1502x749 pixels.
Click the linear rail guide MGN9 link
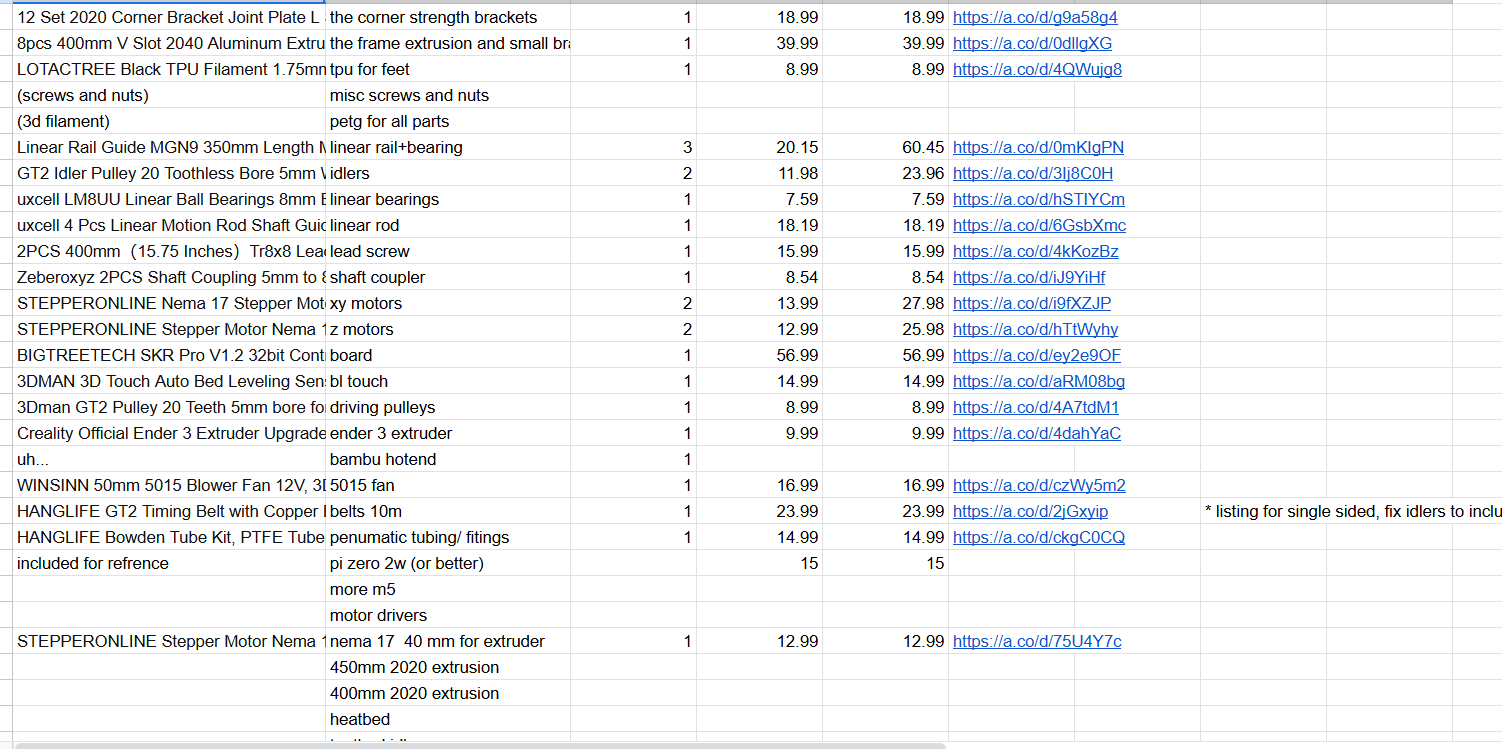pos(1038,147)
